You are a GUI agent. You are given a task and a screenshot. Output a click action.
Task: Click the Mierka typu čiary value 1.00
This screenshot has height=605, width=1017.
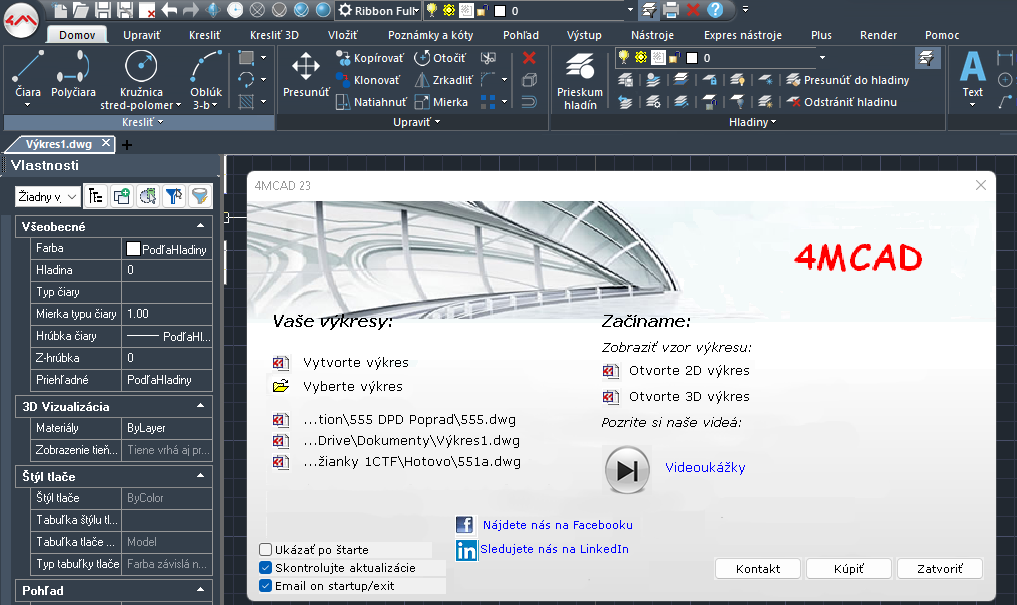pos(167,314)
